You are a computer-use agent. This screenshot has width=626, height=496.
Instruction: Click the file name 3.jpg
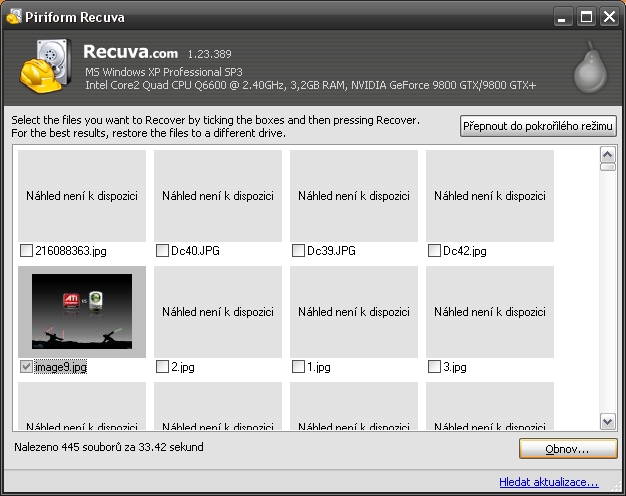pyautogui.click(x=455, y=367)
